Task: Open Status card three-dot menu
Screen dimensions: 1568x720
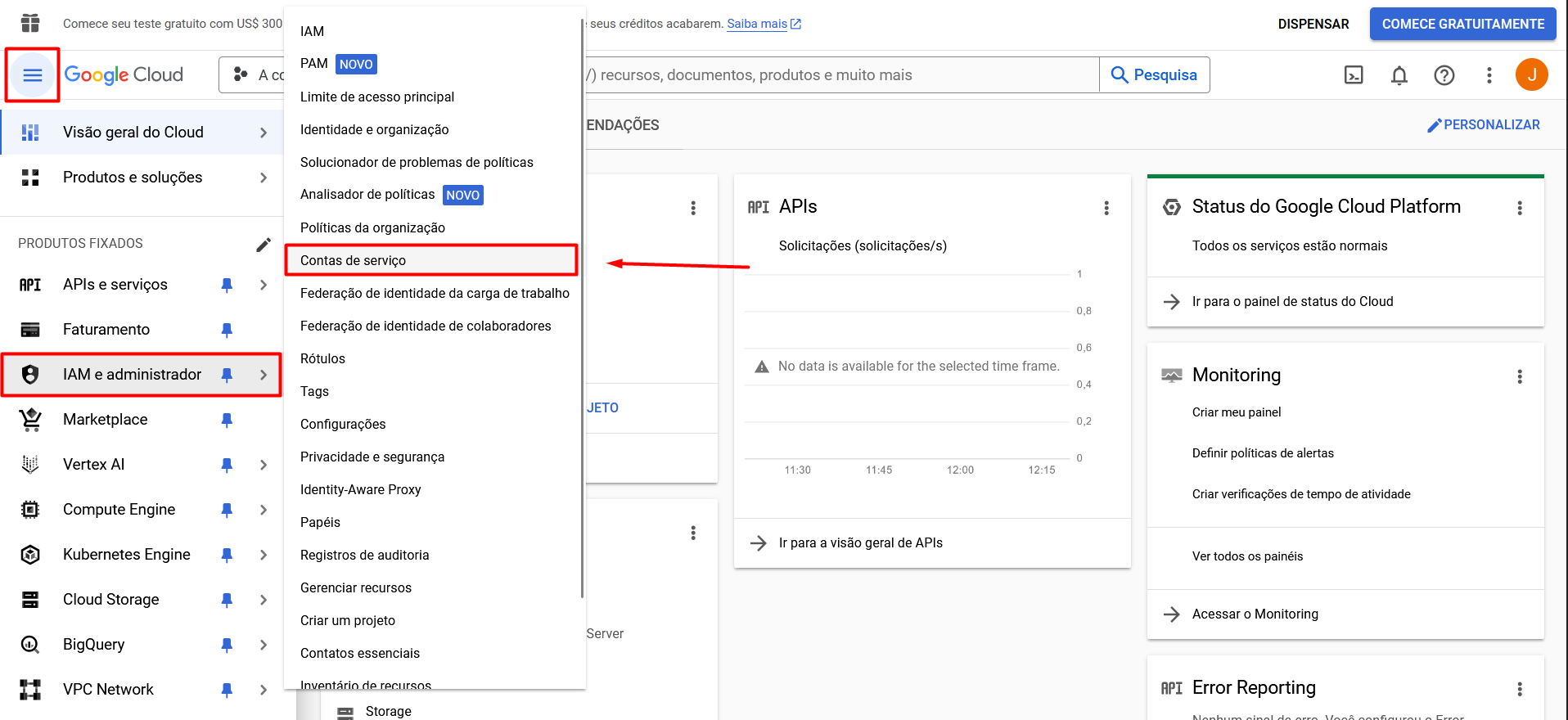Action: (x=1520, y=208)
